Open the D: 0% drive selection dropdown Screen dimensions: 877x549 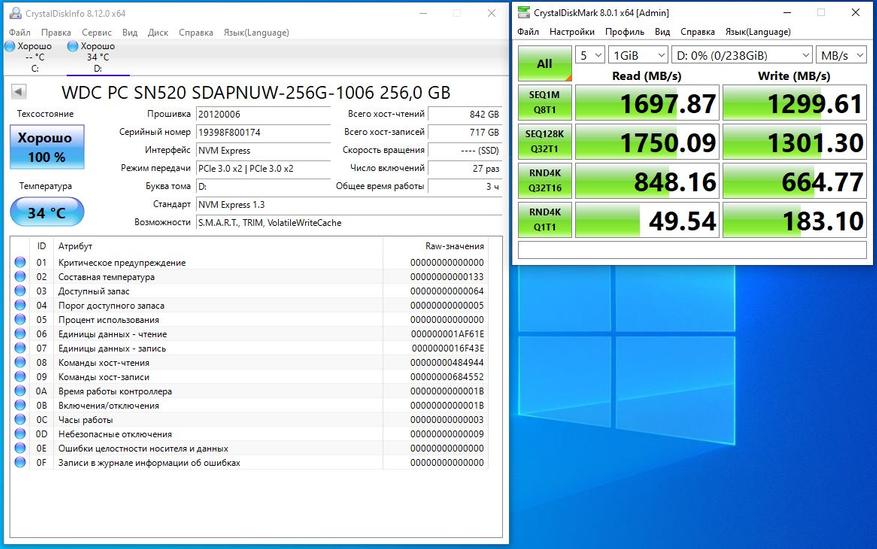tap(741, 54)
